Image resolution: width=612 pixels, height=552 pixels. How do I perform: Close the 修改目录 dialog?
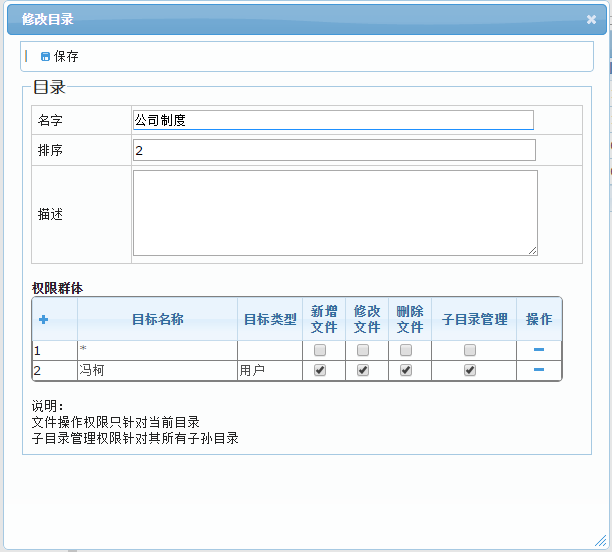591,19
